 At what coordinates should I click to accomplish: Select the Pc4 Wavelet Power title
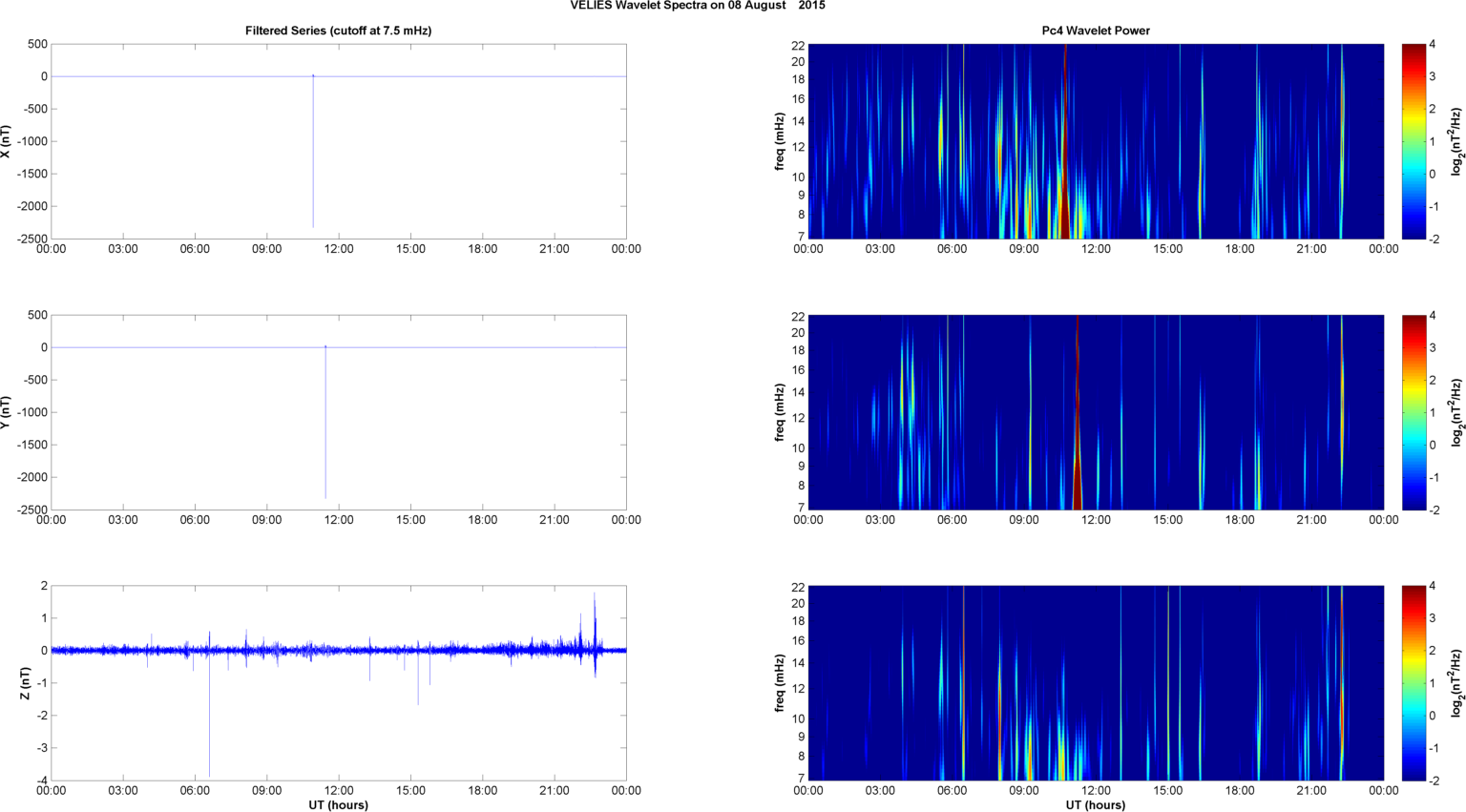click(1095, 31)
